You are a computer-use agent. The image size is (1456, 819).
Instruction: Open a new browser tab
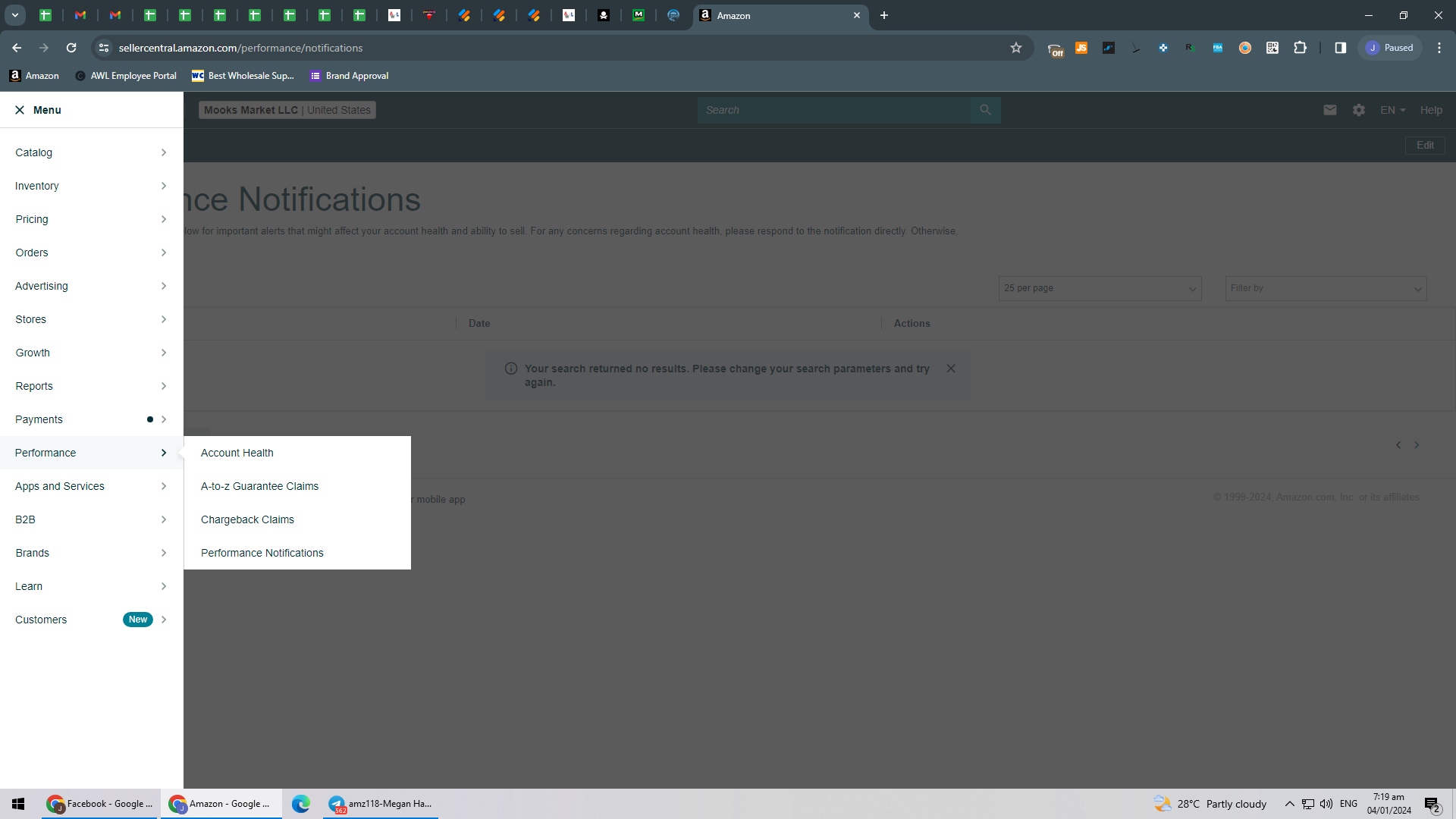884,15
